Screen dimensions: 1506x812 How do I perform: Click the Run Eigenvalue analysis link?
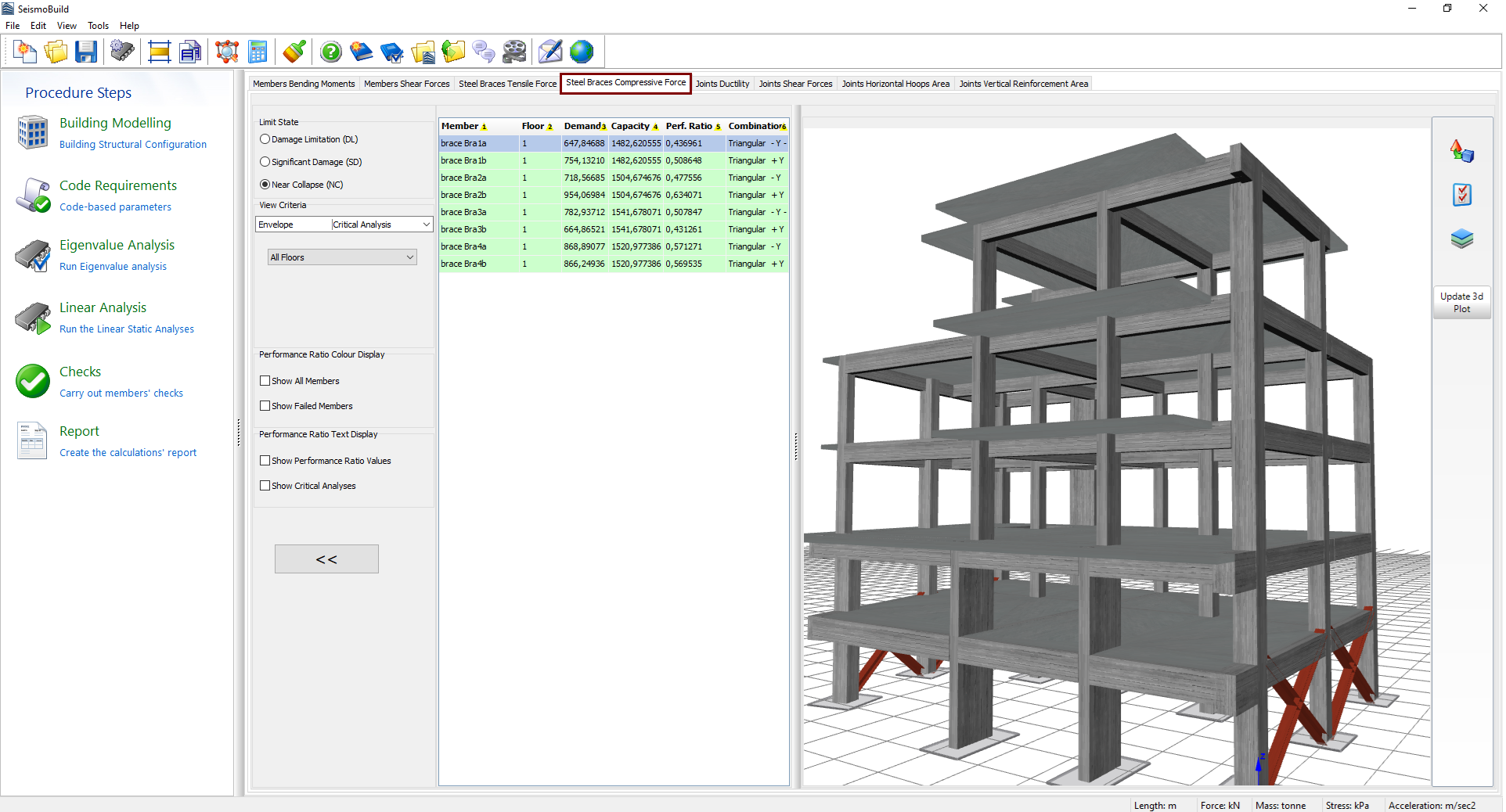point(113,267)
